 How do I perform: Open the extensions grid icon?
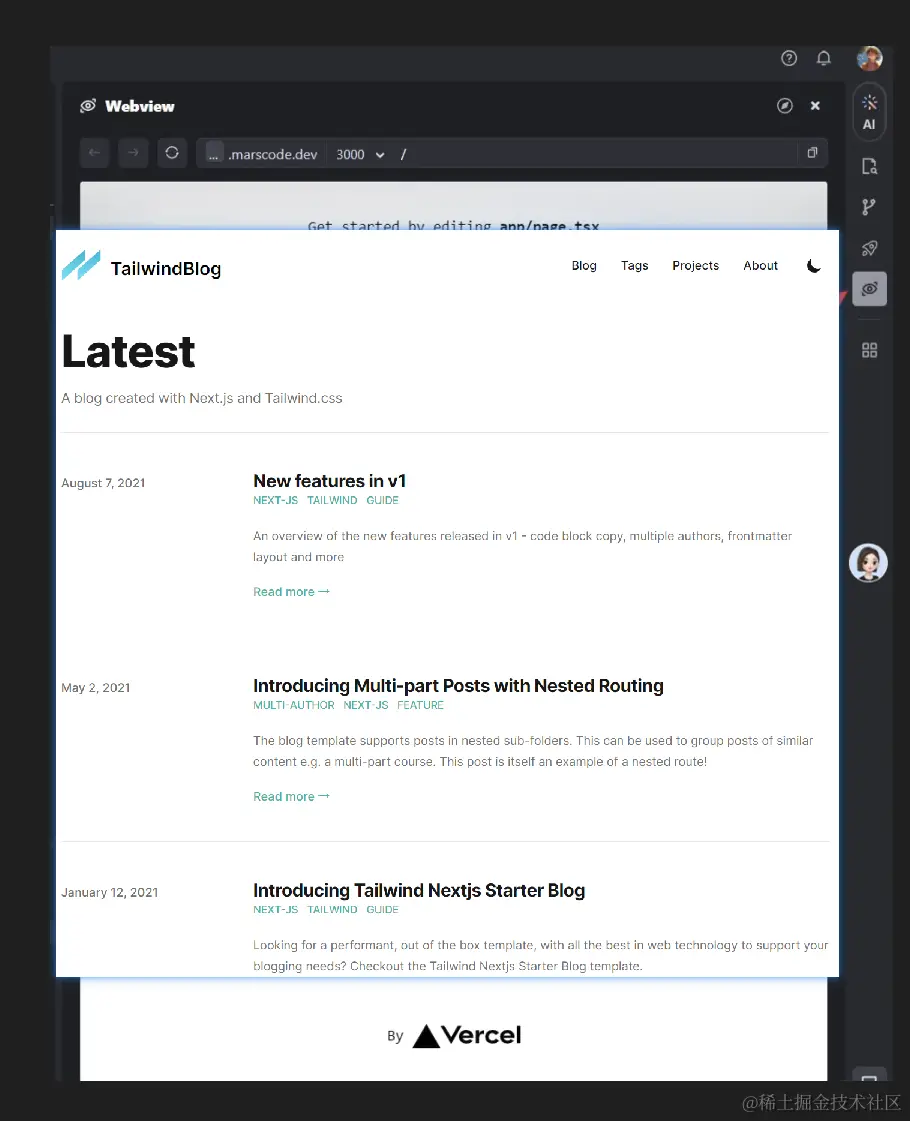(869, 350)
